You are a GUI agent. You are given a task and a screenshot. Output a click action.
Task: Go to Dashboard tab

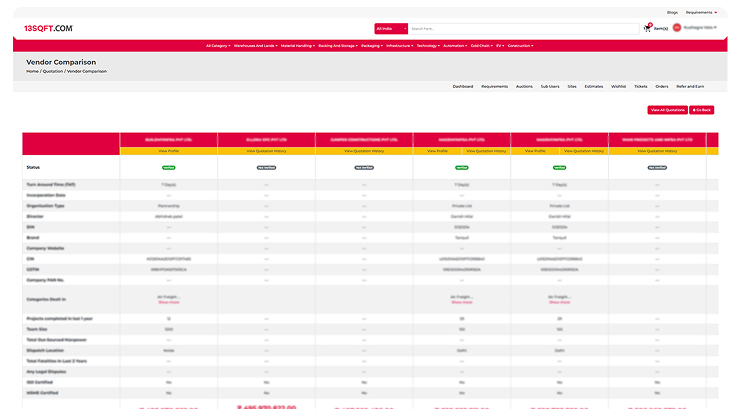(462, 86)
